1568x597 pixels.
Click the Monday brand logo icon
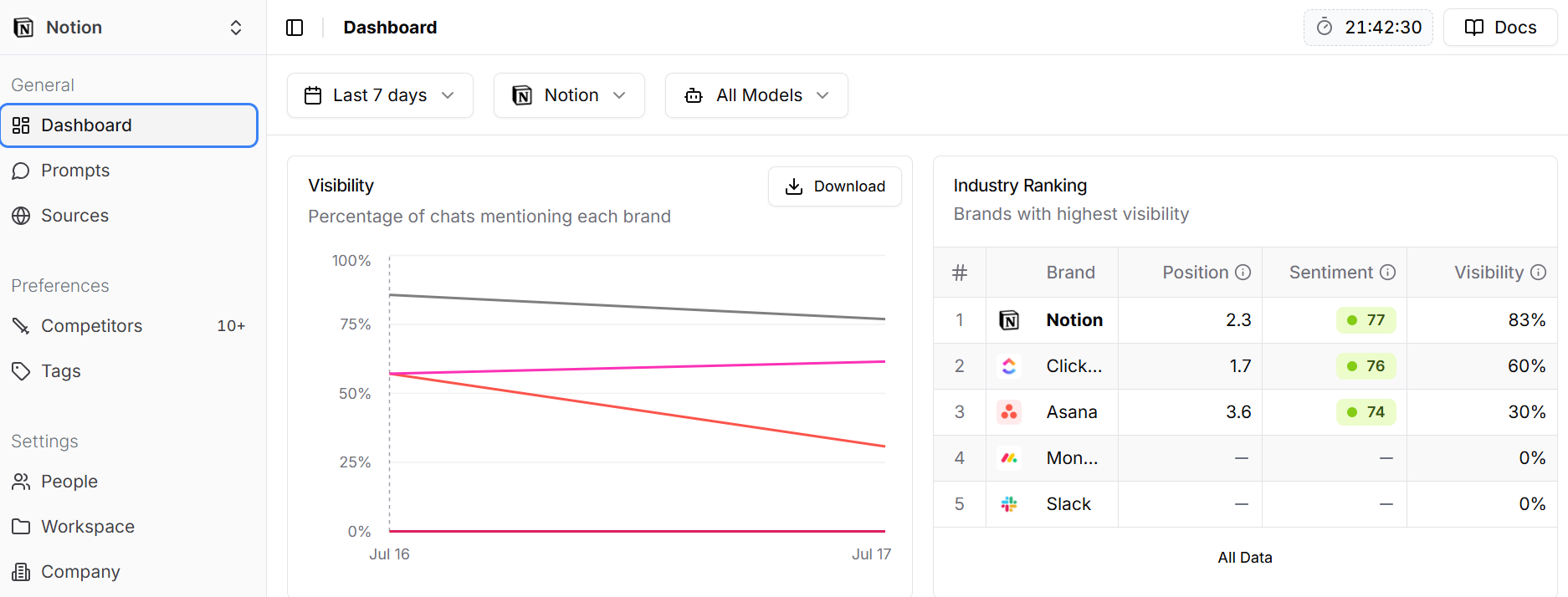coord(1009,458)
